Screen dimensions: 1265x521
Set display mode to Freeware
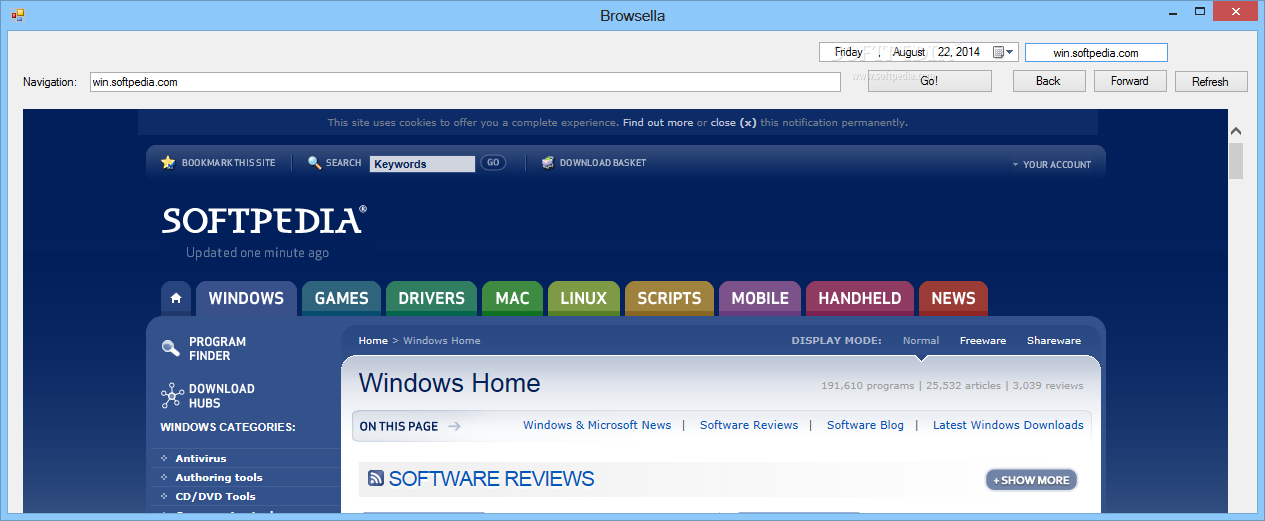tap(983, 341)
